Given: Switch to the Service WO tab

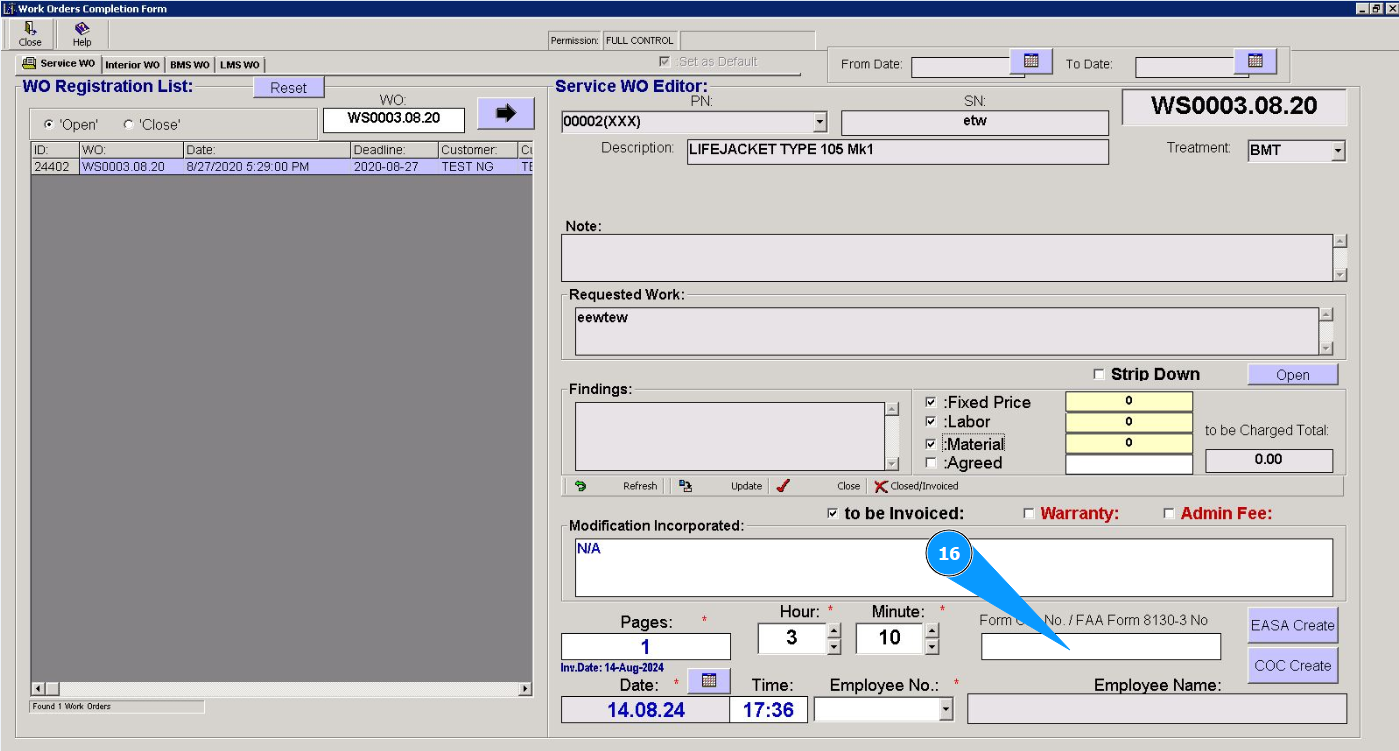Looking at the screenshot, I should coord(59,63).
